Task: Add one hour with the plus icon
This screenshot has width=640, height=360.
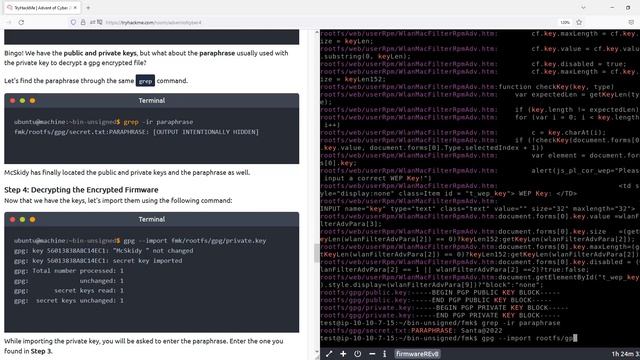Action: point(343,354)
